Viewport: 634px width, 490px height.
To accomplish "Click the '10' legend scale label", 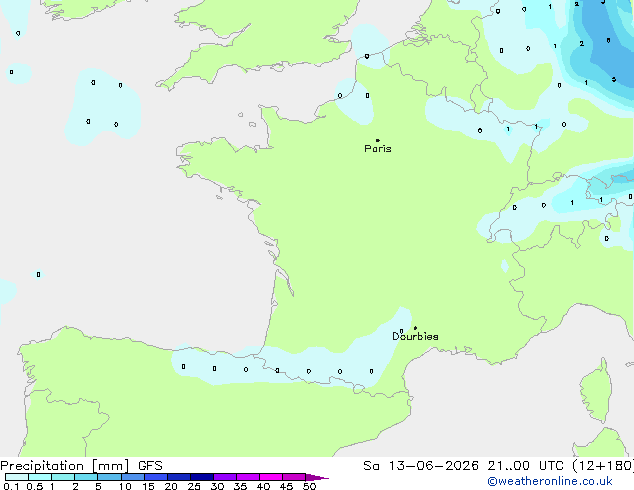I will pos(125,486).
